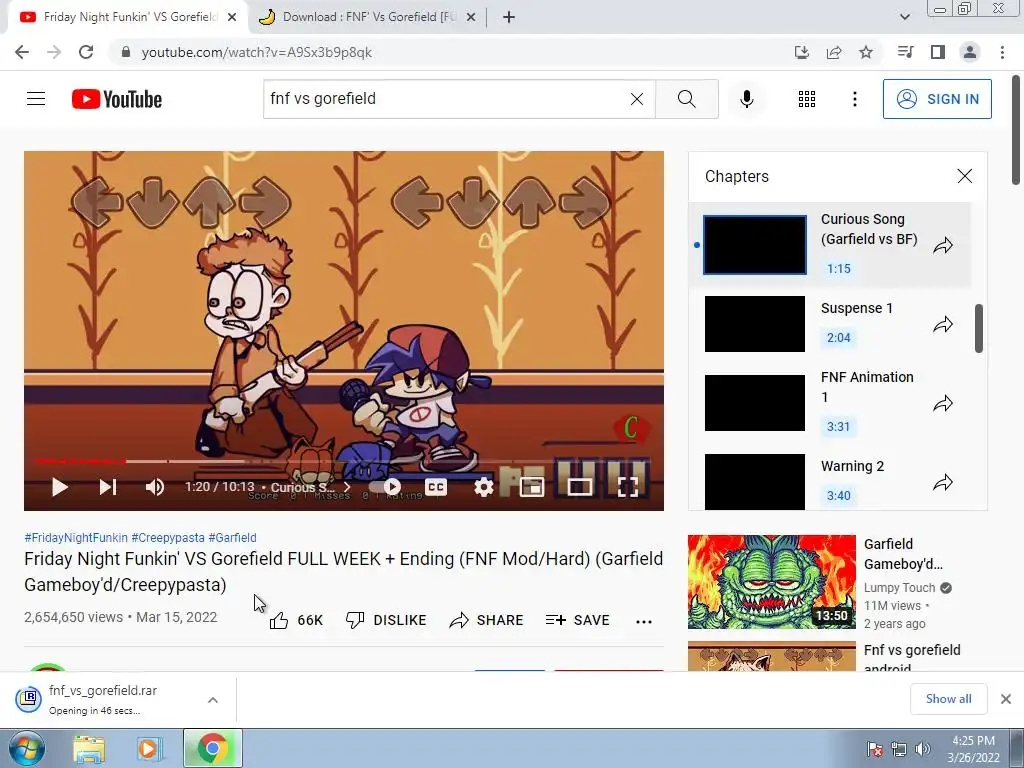Open player settings gear

483,487
